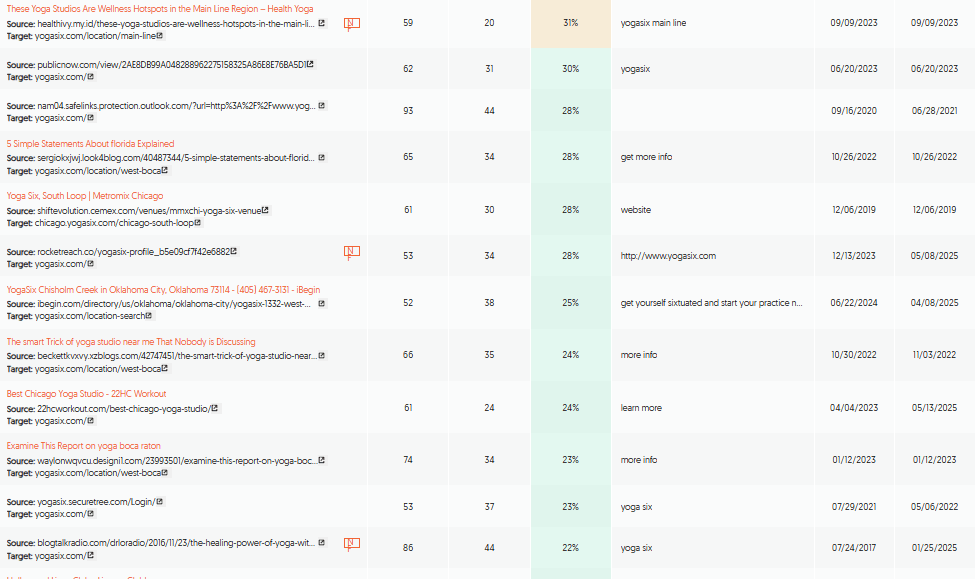Open external icon for rocketreach.co source

point(234,252)
